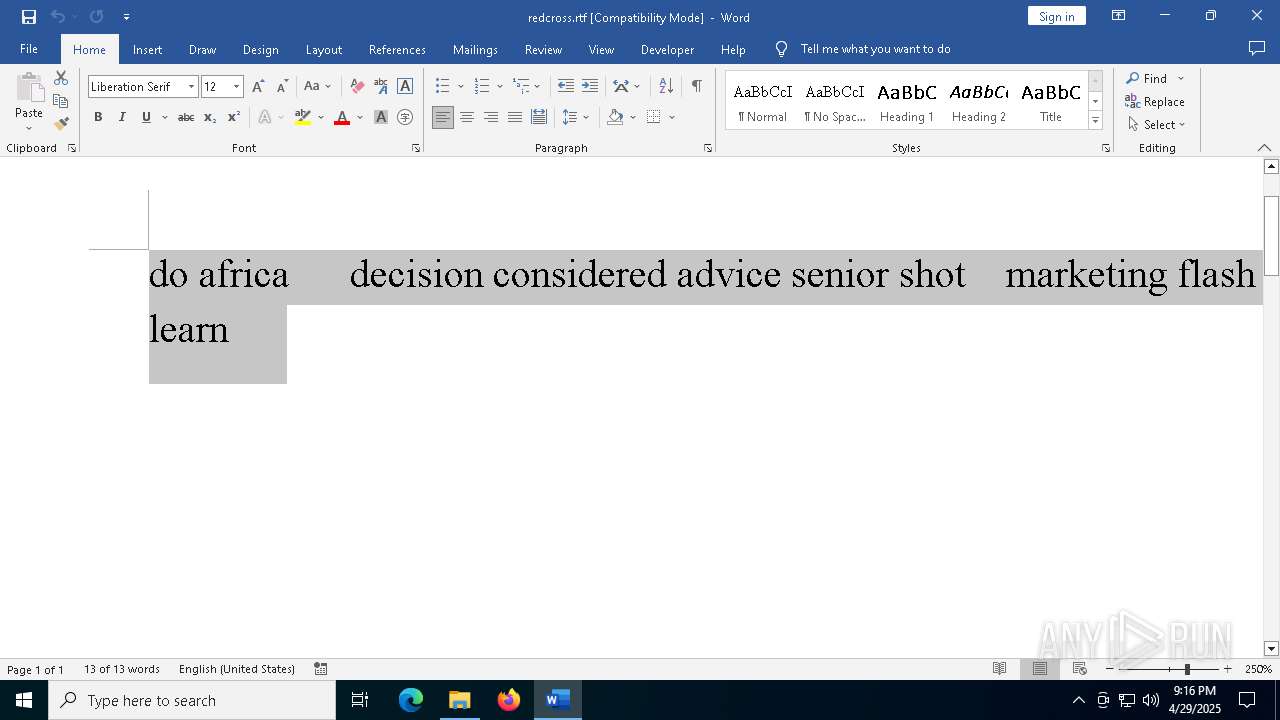Screen dimensions: 1280x720
Task: Switch to the References tab
Action: pyautogui.click(x=397, y=49)
